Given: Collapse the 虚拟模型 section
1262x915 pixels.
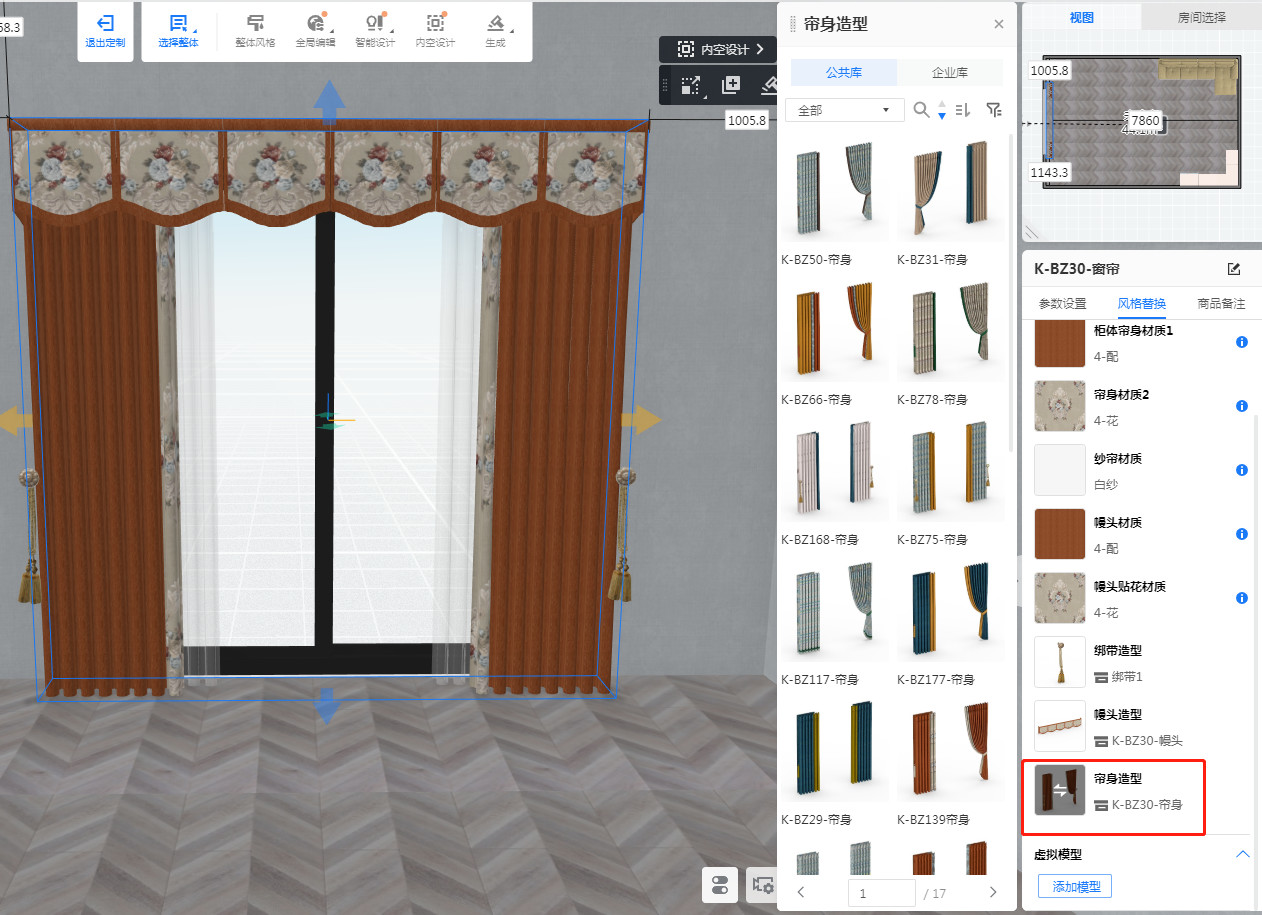Looking at the screenshot, I should click(1243, 854).
